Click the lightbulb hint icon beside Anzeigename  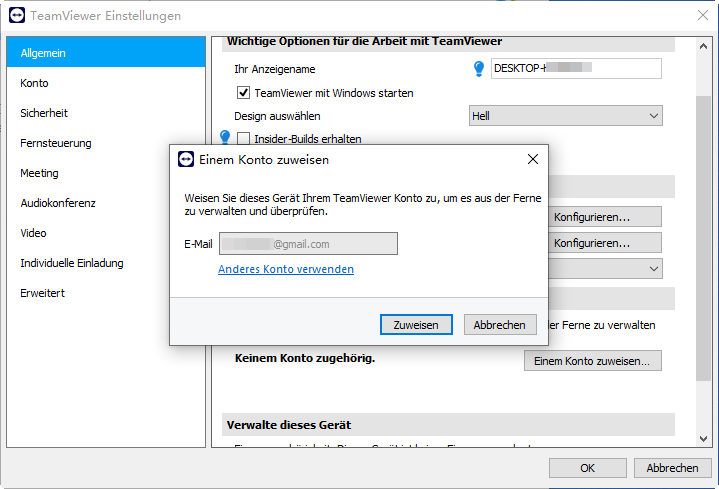click(x=478, y=68)
